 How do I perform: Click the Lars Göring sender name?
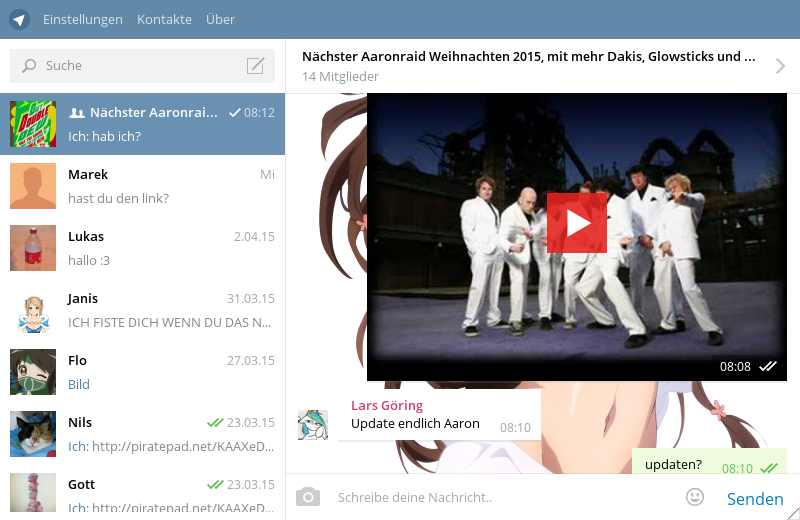(x=387, y=405)
